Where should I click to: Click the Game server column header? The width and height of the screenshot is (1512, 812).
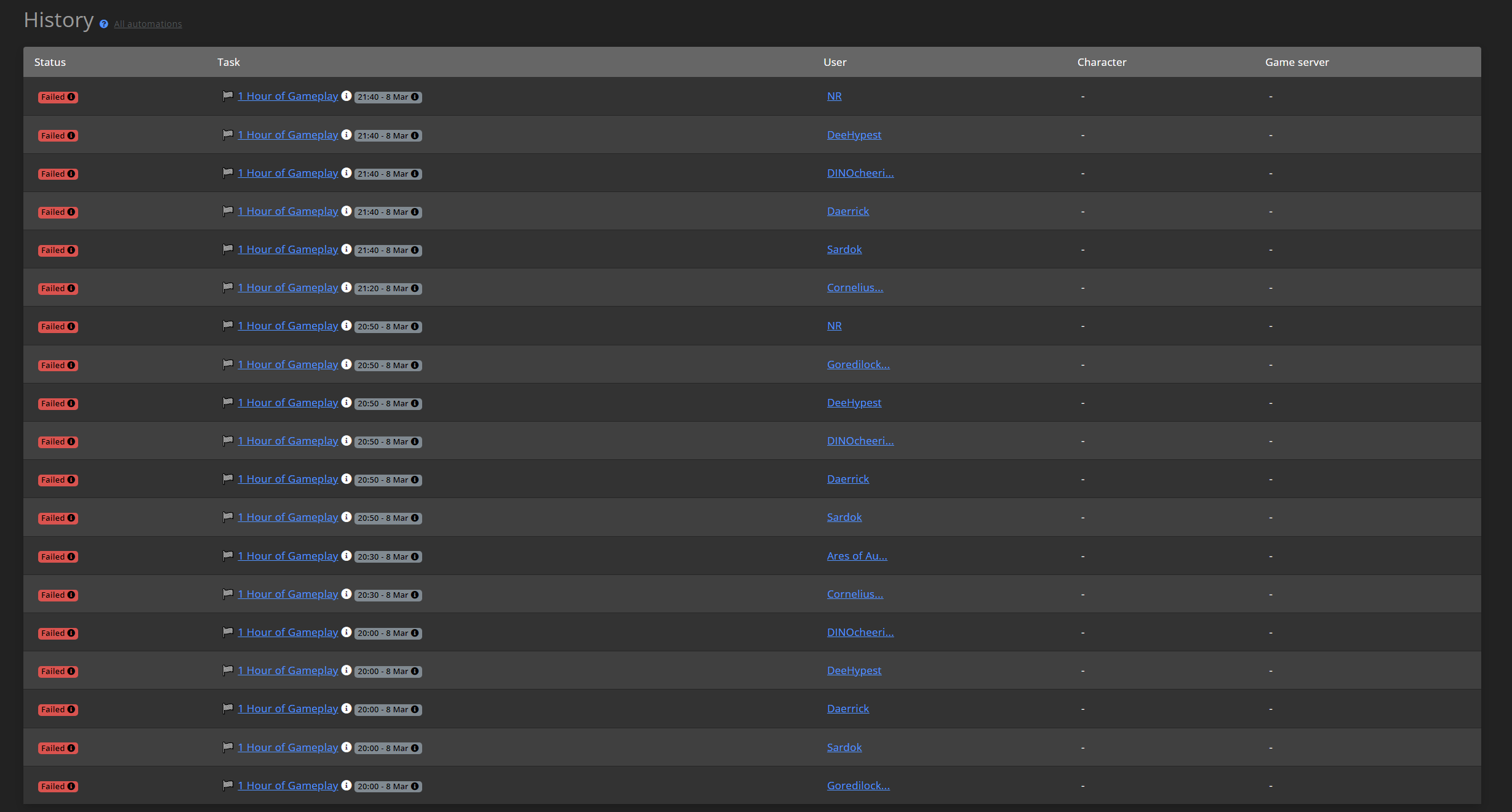tap(1297, 62)
